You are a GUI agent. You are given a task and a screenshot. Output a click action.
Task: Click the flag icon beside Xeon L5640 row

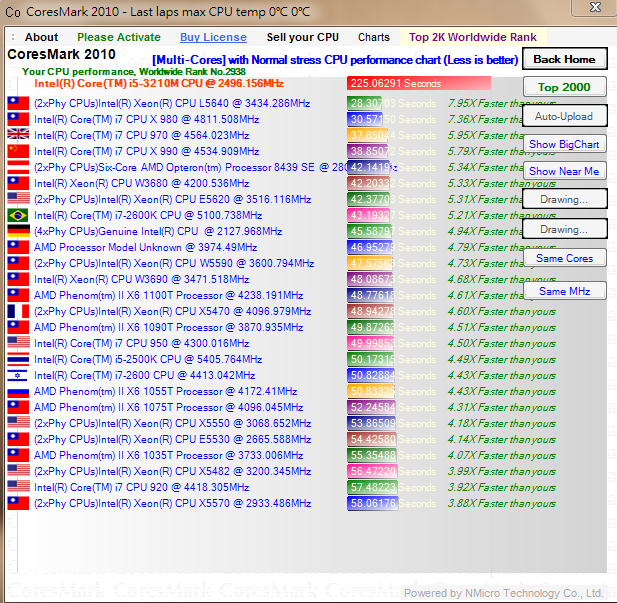pos(18,103)
